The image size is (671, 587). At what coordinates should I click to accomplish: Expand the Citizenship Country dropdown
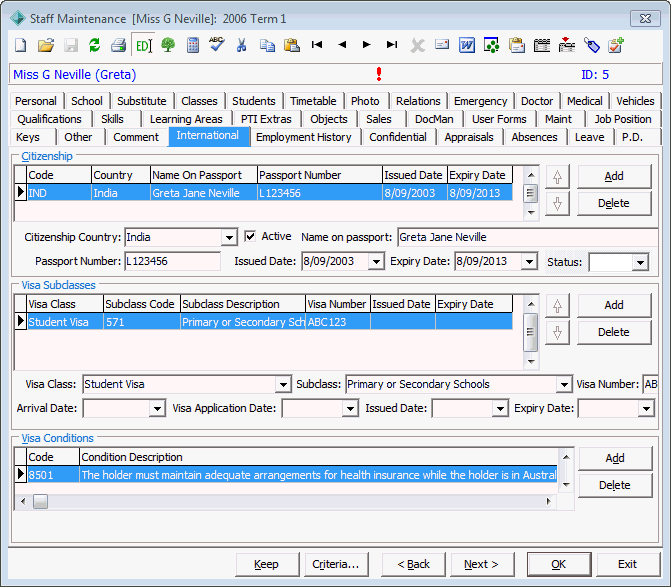point(229,237)
